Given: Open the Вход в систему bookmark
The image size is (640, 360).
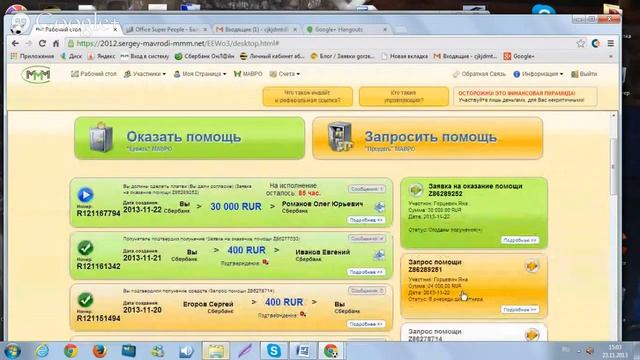Looking at the screenshot, I should 145,56.
